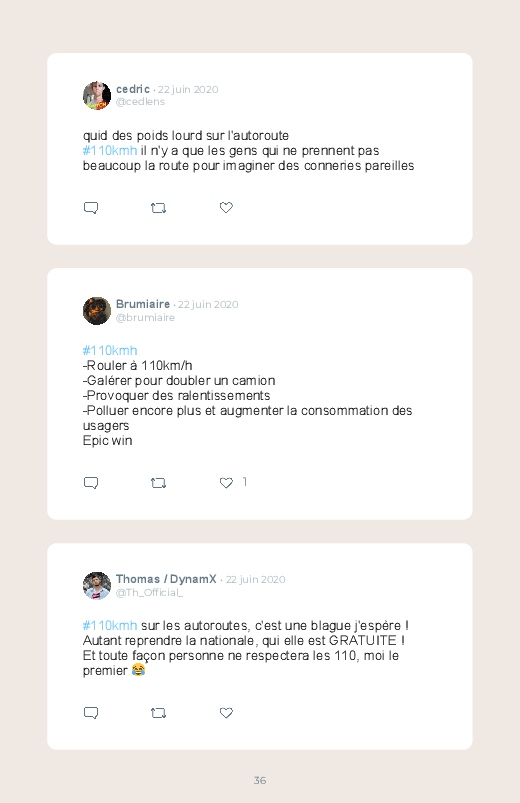Viewport: 520px width, 803px height.
Task: Reply to cedric's tweet about poids lourd
Action: point(91,208)
